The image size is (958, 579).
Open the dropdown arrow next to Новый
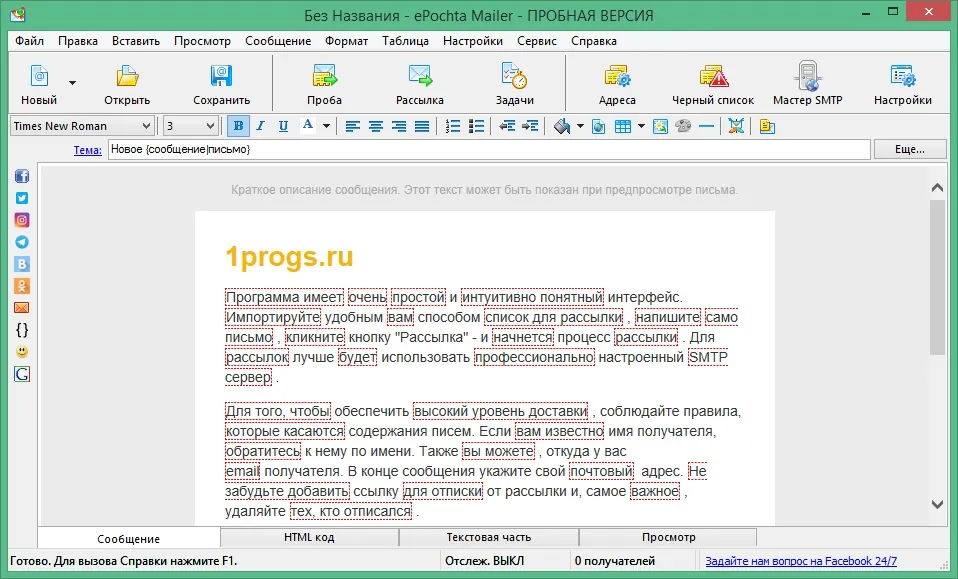pos(72,82)
